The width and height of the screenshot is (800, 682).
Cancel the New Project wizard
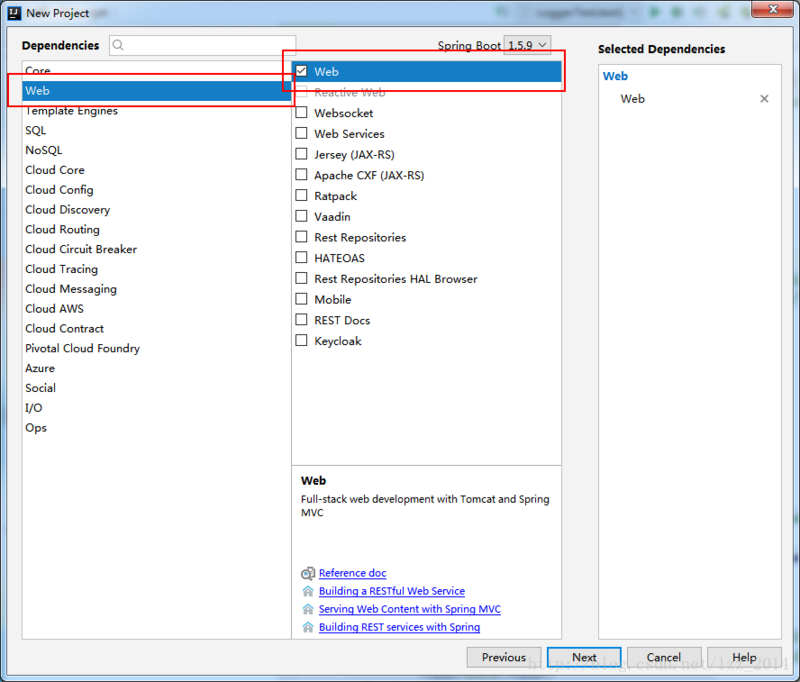click(664, 658)
